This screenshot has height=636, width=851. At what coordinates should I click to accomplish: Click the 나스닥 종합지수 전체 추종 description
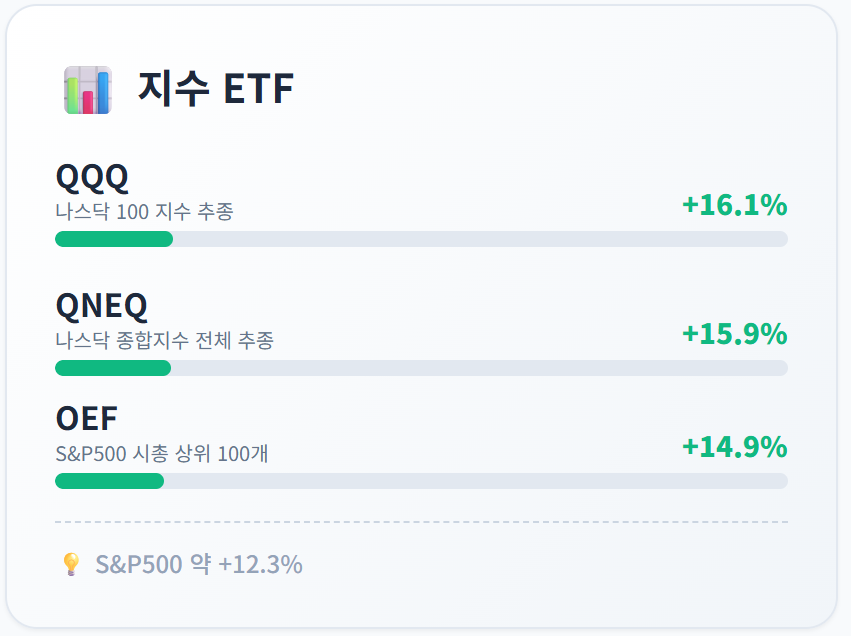point(164,341)
